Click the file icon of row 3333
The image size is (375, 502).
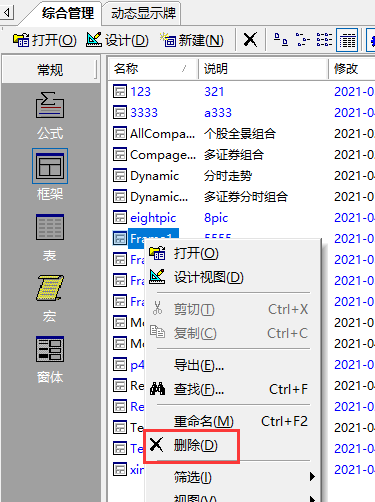[x=119, y=113]
